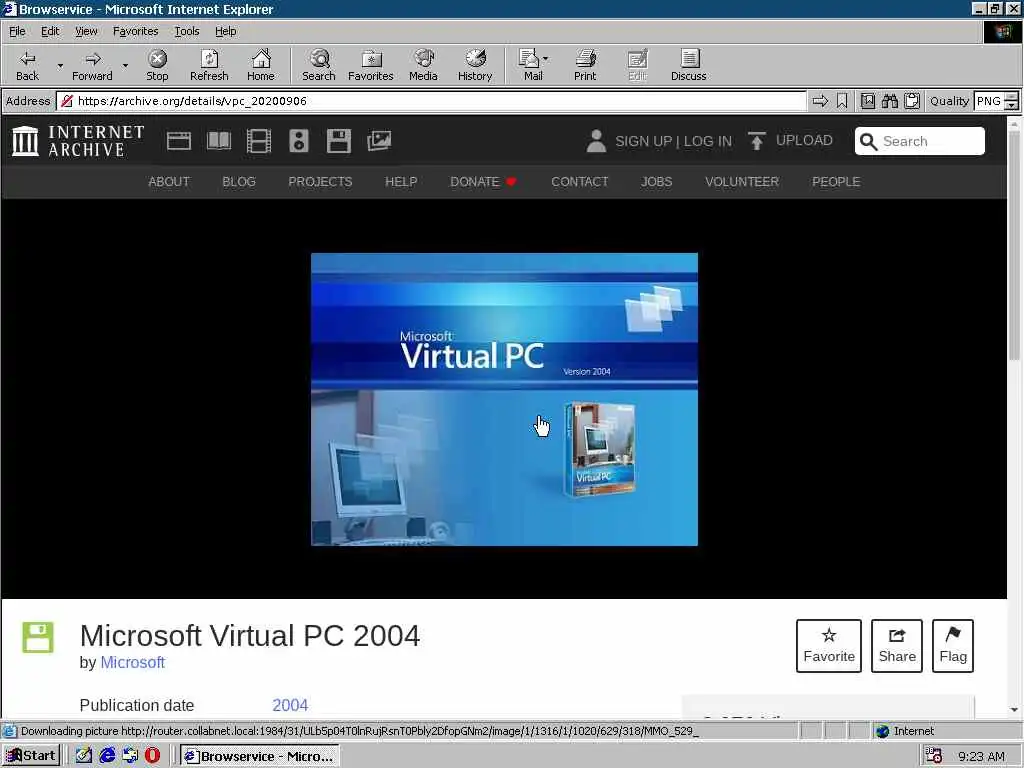The image size is (1024, 768).
Task: Open the 2004 publication date link
Action: (290, 705)
